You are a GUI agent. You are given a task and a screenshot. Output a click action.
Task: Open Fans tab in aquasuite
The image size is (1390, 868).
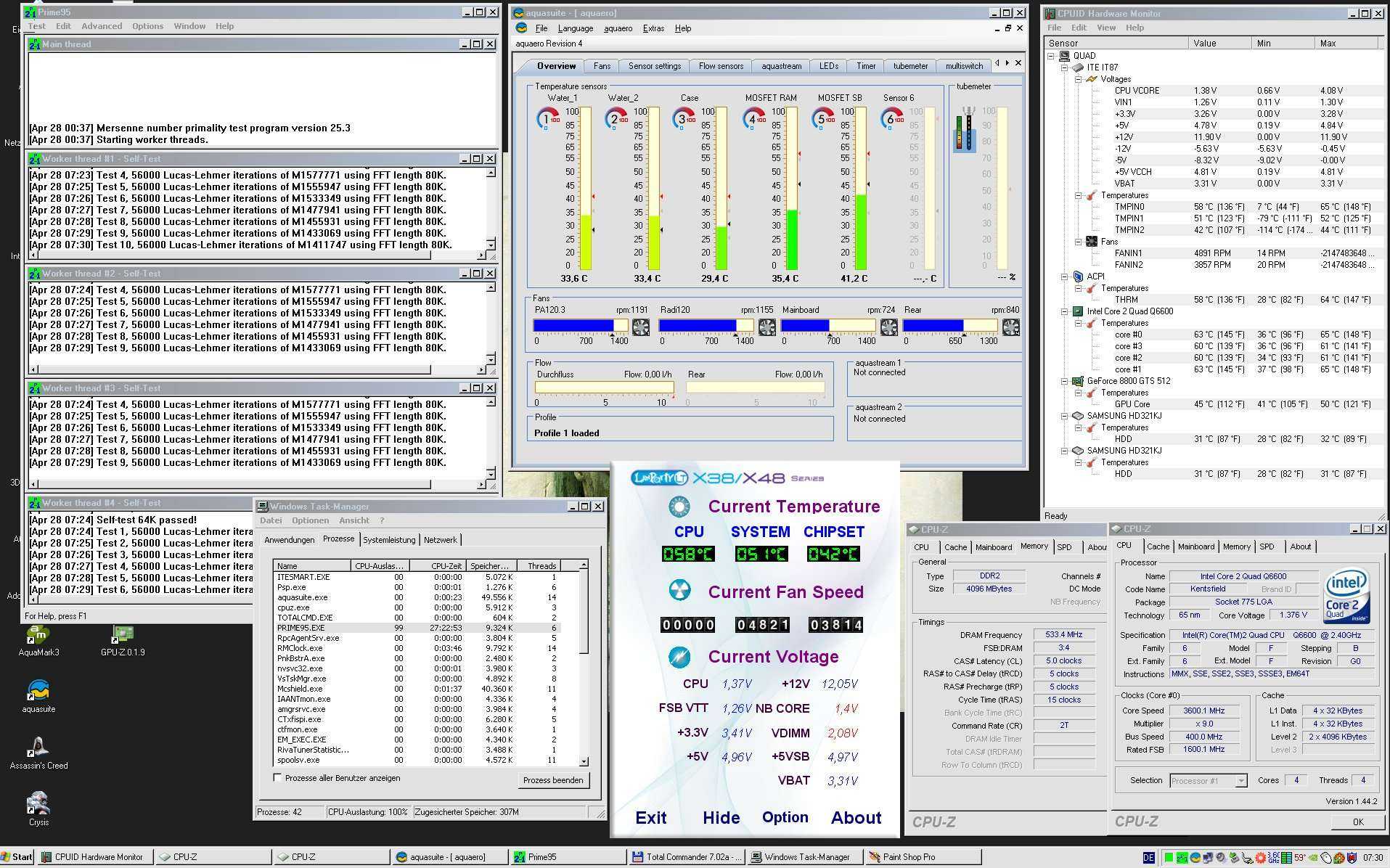602,66
